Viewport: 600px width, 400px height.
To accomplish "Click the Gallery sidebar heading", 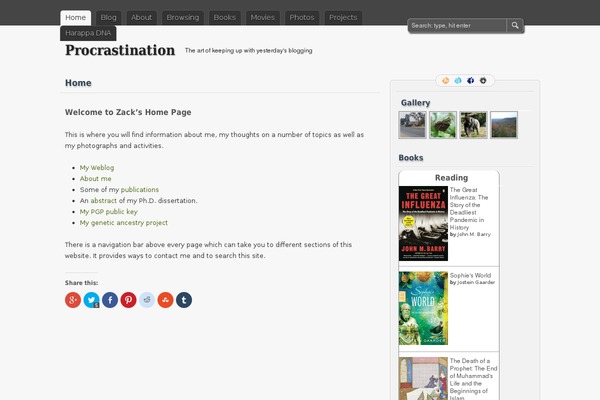I will [x=416, y=103].
